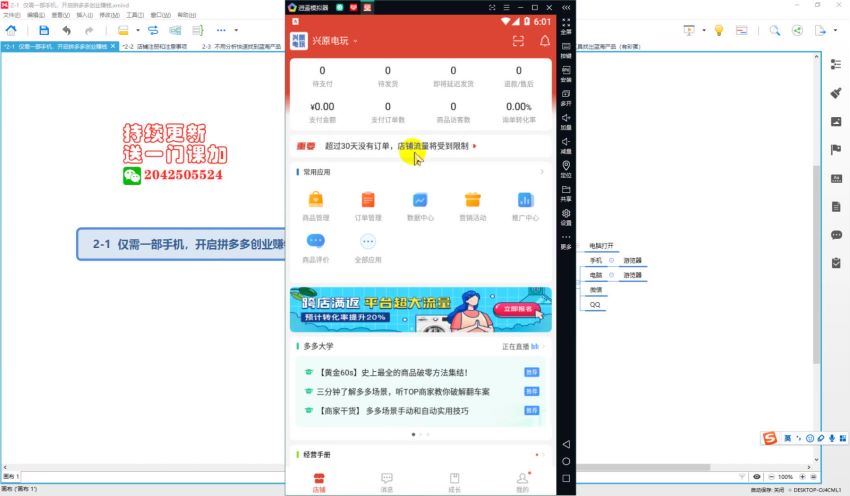The width and height of the screenshot is (850, 496).
Task: Open the yellow topic style icon
Action: click(x=123, y=30)
